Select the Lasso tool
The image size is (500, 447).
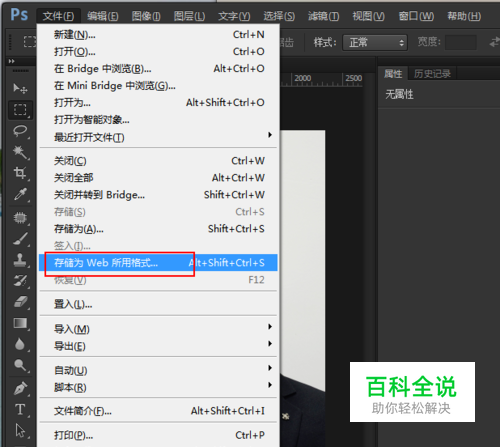click(x=20, y=131)
